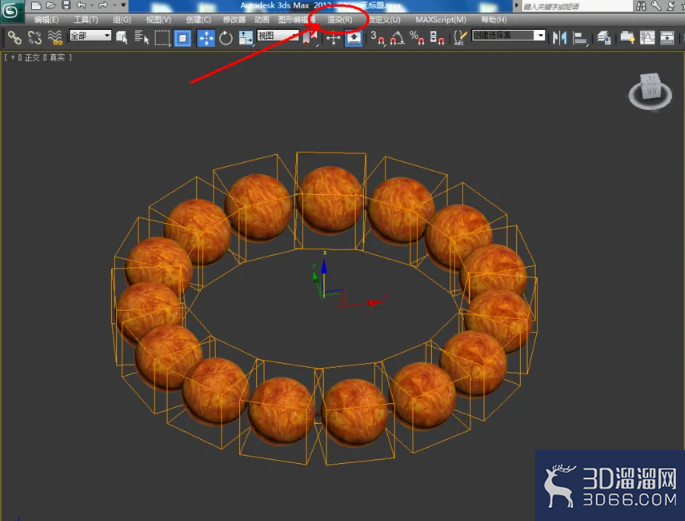
Task: Click the binoculars search icon
Action: [641, 6]
